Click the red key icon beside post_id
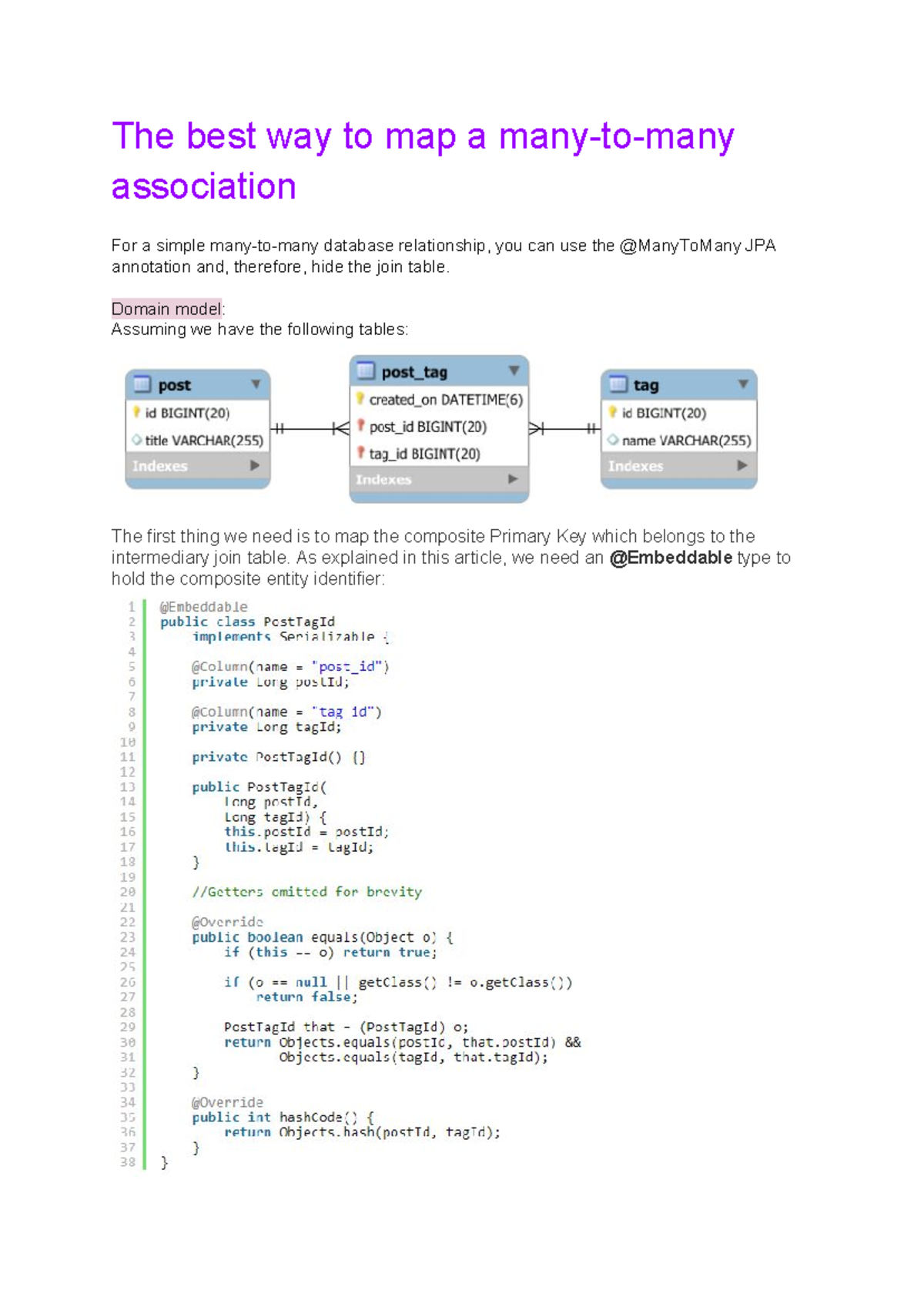This screenshot has width=924, height=1307. 360,426
